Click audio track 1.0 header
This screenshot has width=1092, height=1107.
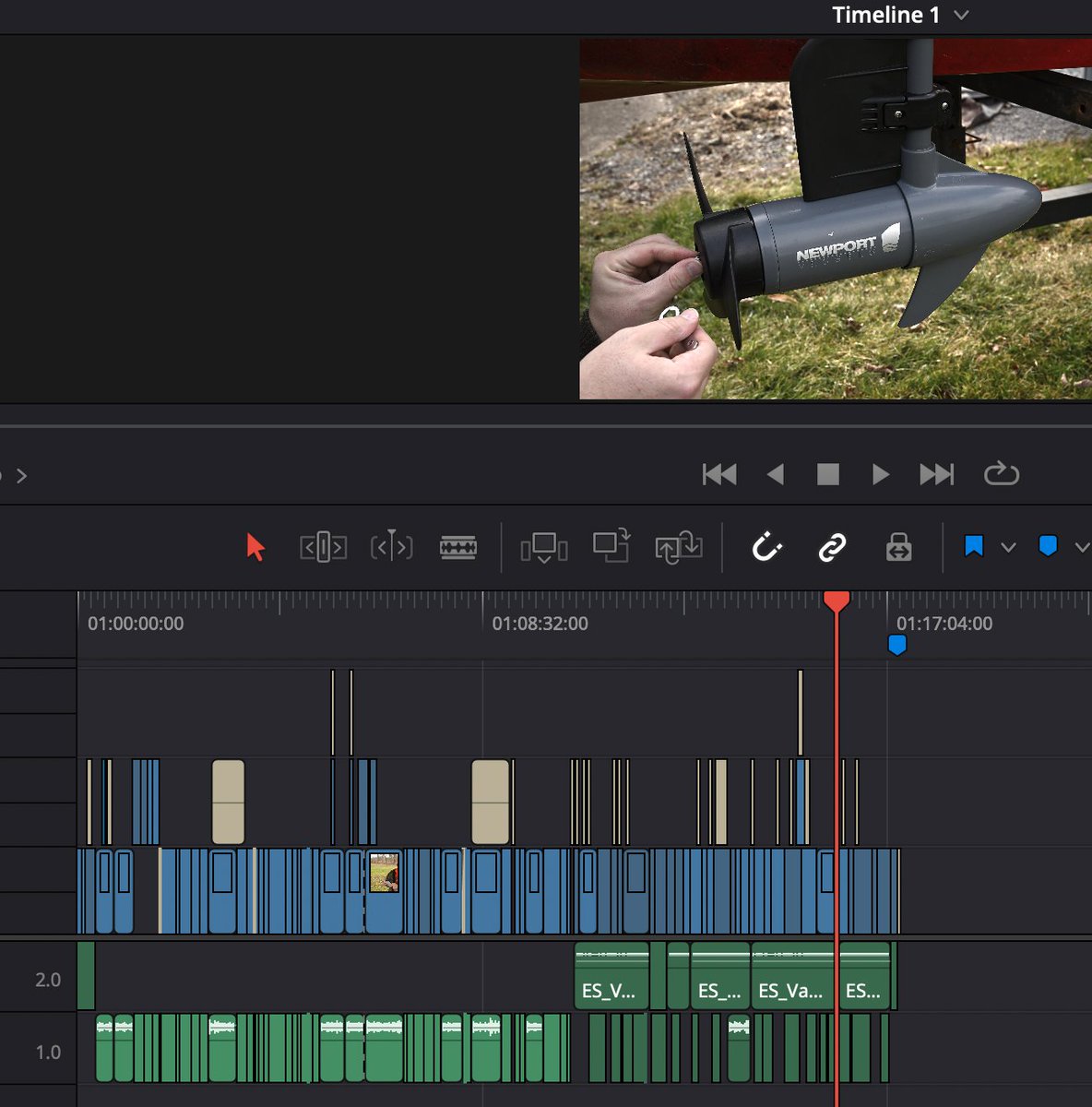(x=39, y=1050)
